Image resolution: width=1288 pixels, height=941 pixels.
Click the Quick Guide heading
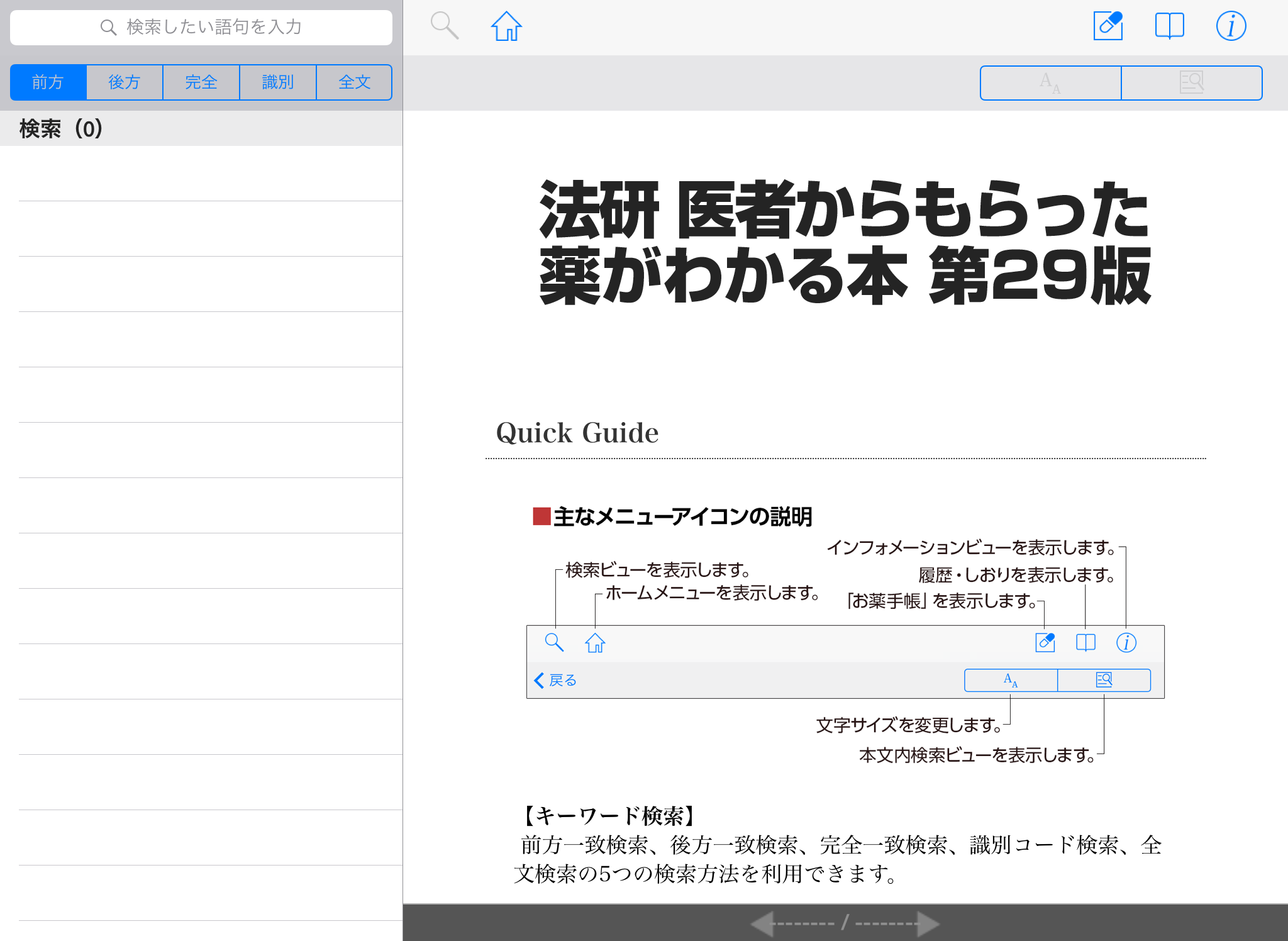point(577,433)
